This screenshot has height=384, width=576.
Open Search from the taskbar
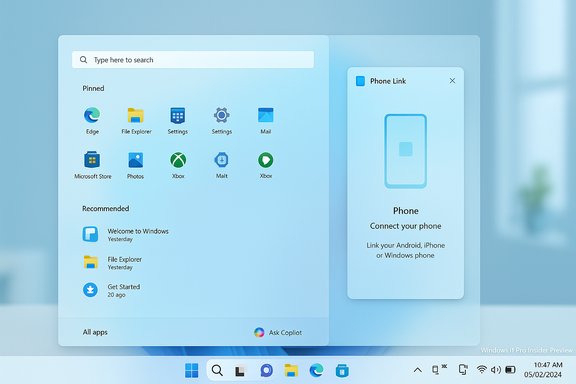click(217, 370)
